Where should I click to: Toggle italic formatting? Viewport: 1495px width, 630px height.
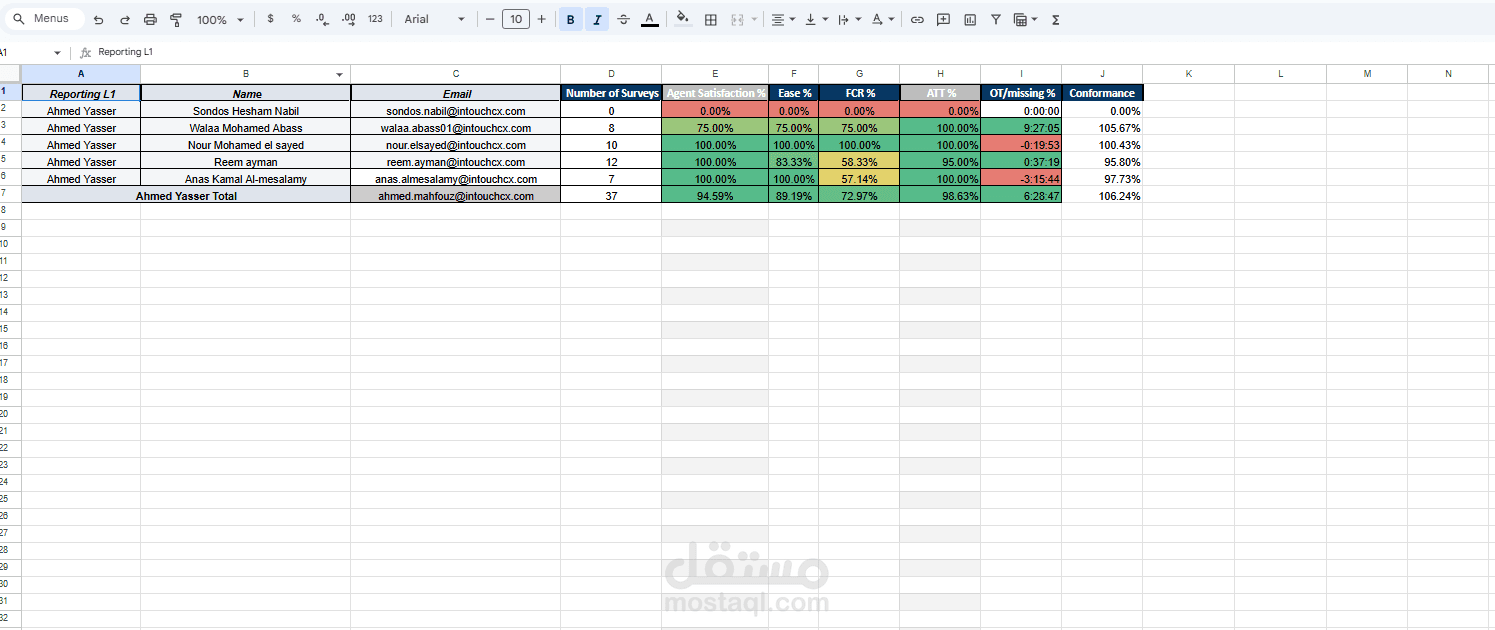[597, 19]
